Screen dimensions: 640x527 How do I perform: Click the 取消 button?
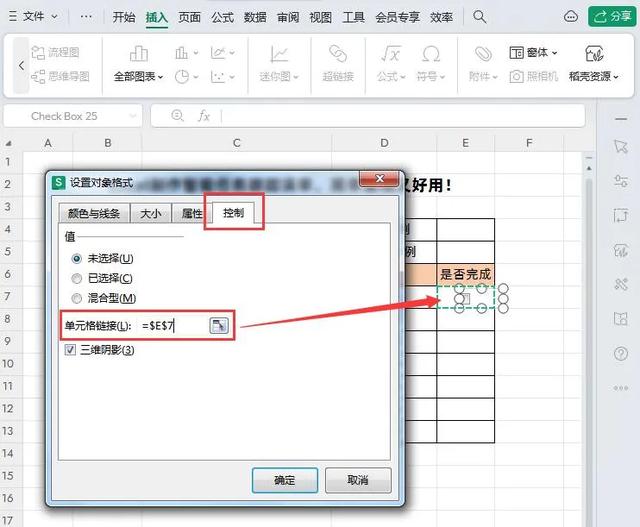(x=358, y=480)
